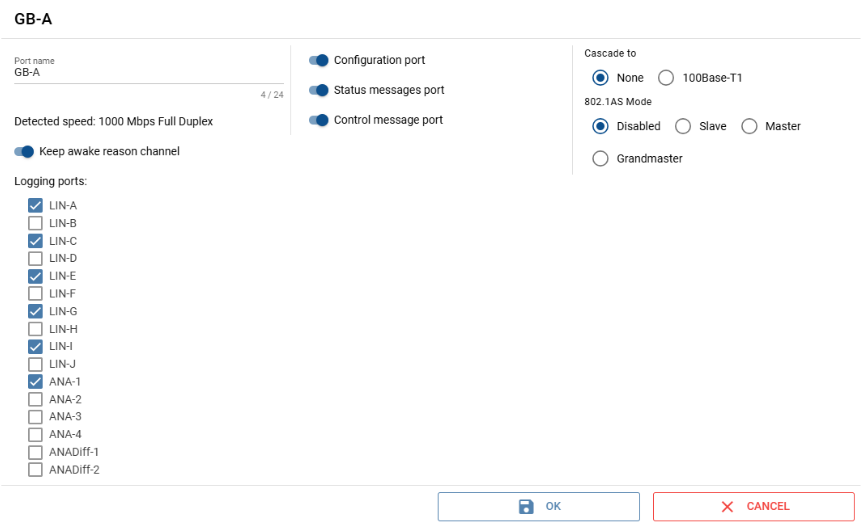Check the LIN-D logging port
The image size is (861, 523).
click(36, 258)
